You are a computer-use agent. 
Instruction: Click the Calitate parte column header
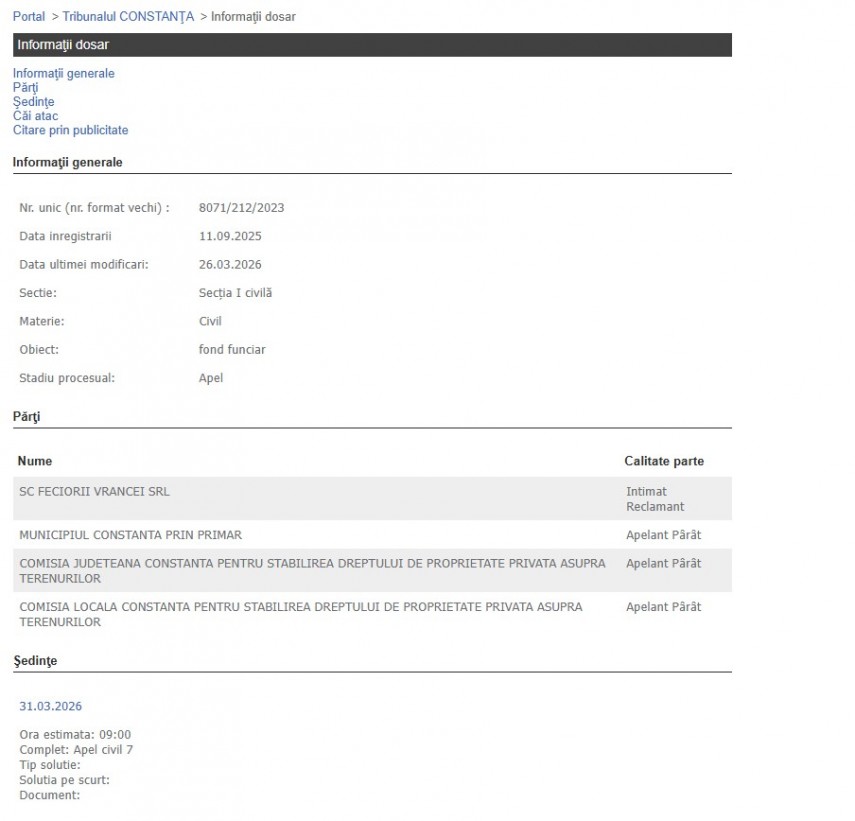tap(664, 461)
